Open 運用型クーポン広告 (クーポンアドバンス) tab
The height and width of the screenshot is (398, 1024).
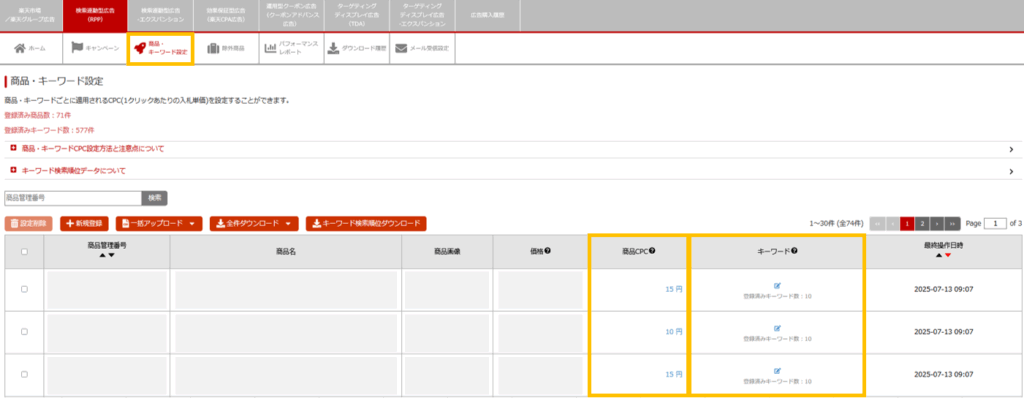point(291,16)
